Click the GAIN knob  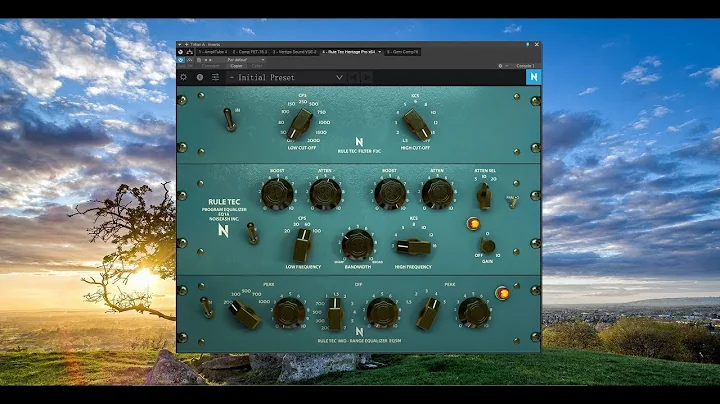(x=487, y=246)
